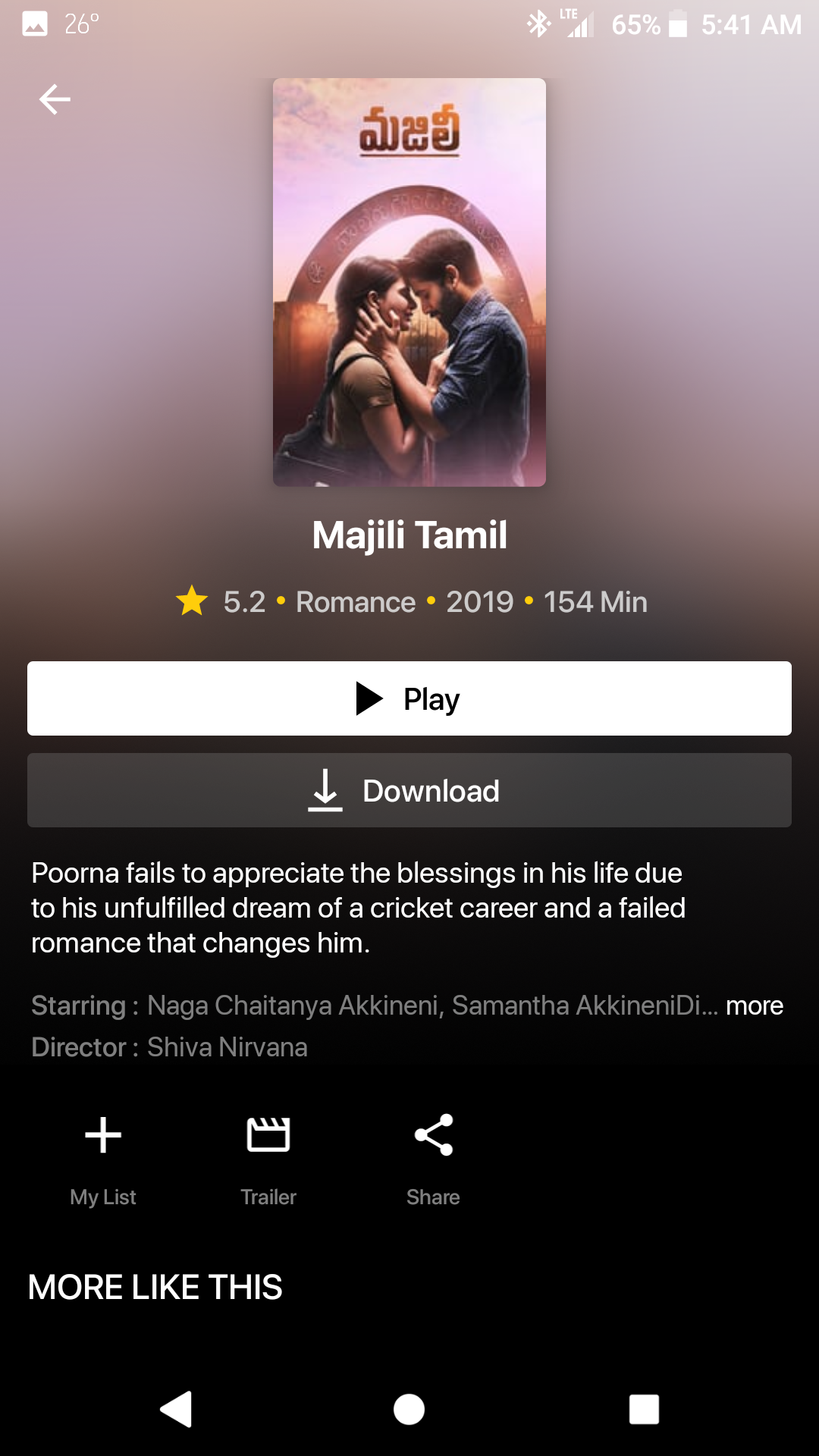Tap the battery indicator in status bar

coord(678,24)
